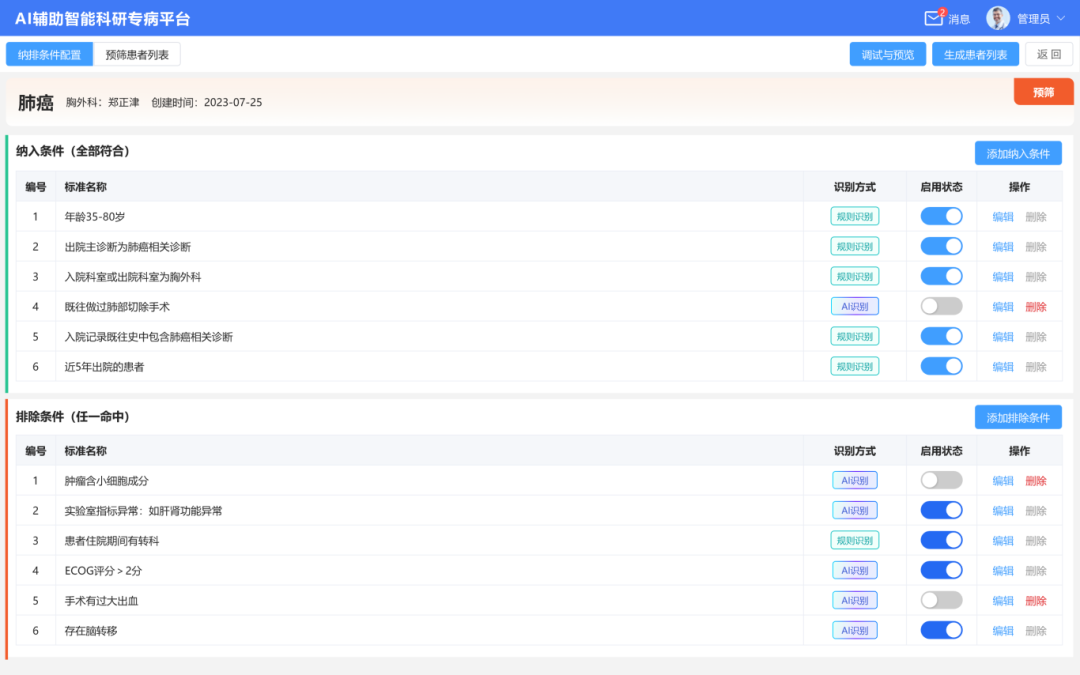Viewport: 1080px width, 675px height.
Task: Click the orange 预筛 status badge
Action: pyautogui.click(x=1043, y=92)
